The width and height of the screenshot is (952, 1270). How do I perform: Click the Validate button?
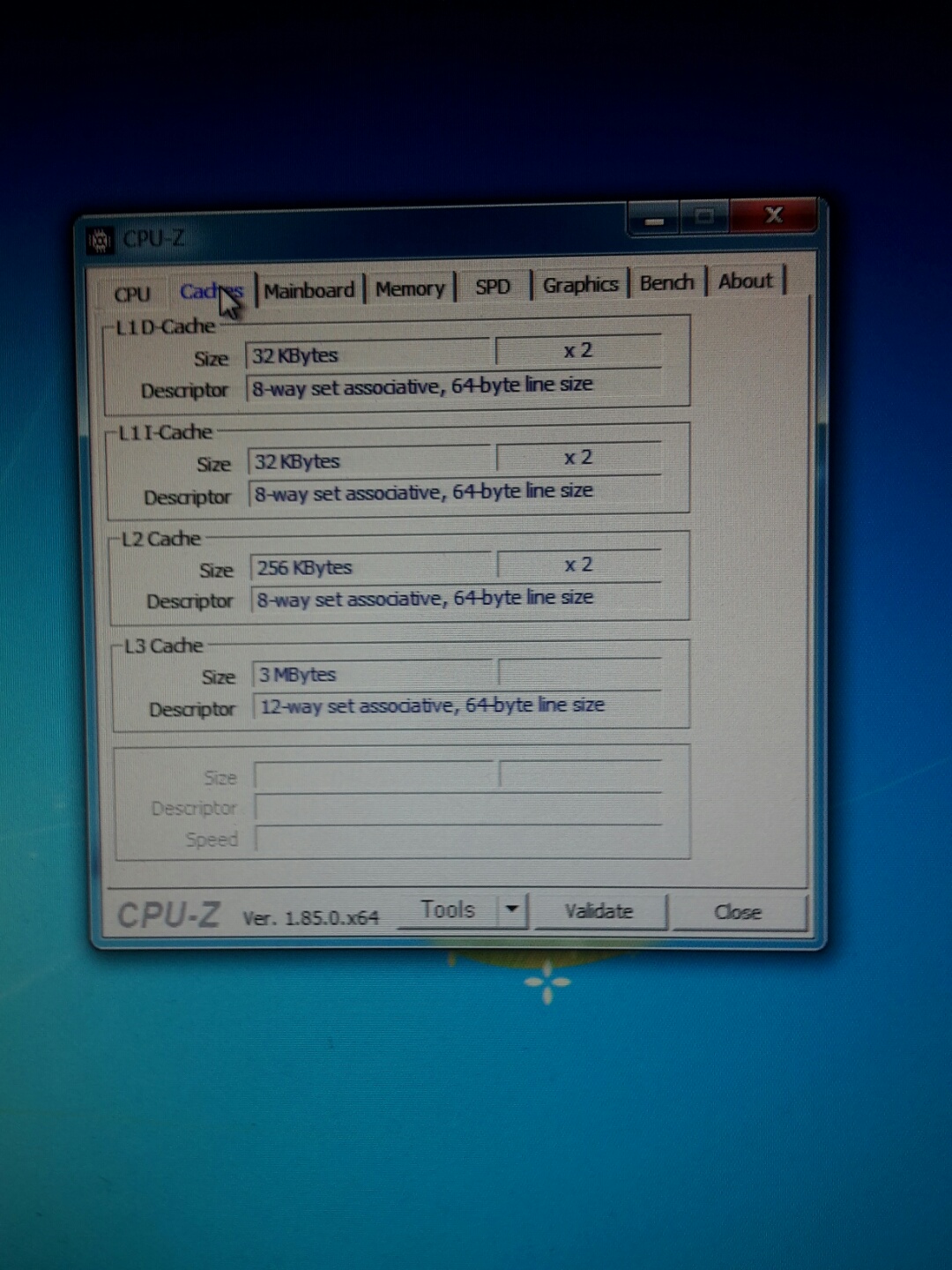pyautogui.click(x=599, y=911)
